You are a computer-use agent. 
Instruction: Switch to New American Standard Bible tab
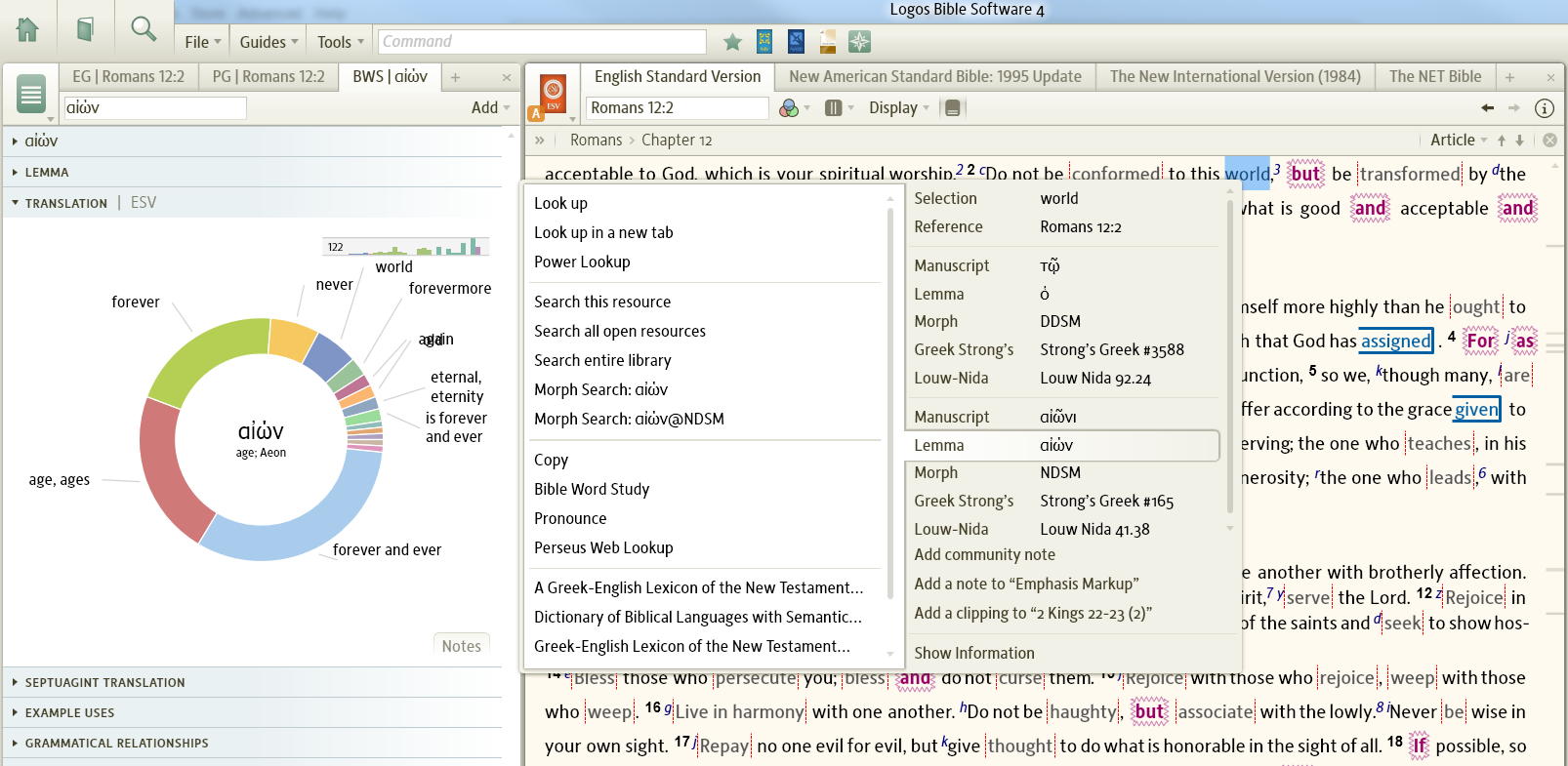point(935,77)
